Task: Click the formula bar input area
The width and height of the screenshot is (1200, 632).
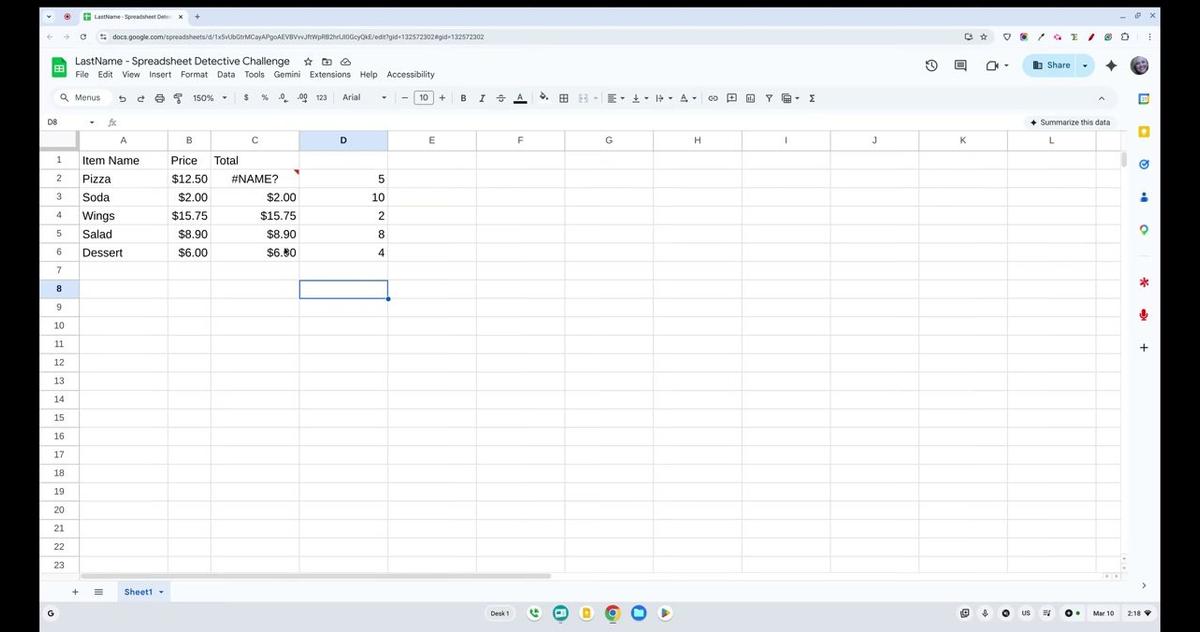Action: [x=400, y=121]
